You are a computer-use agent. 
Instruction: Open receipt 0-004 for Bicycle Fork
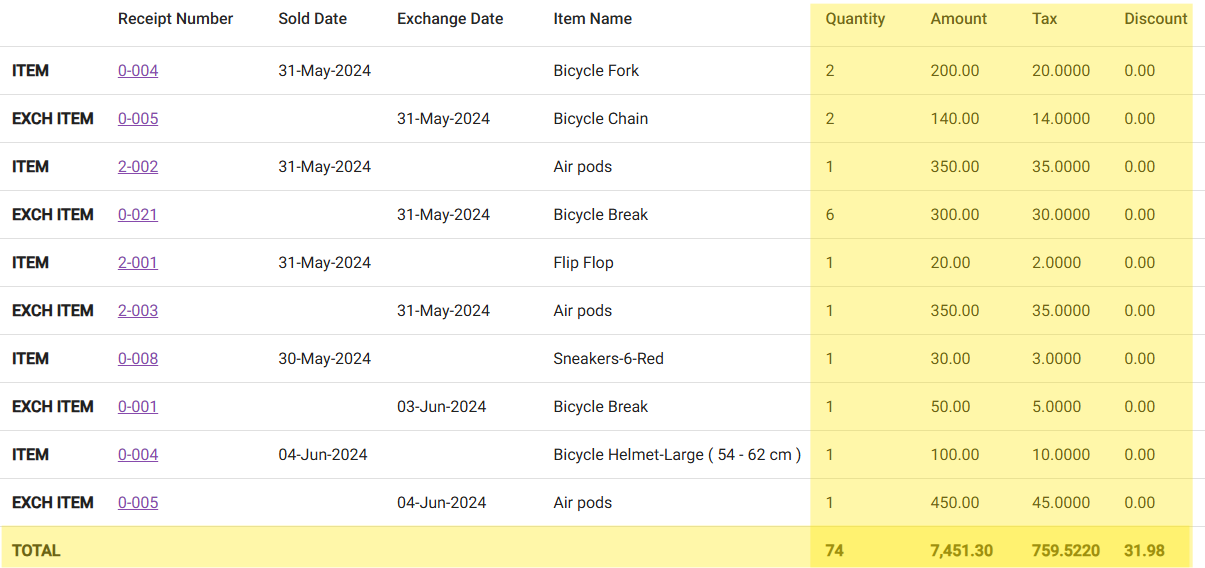pyautogui.click(x=138, y=71)
